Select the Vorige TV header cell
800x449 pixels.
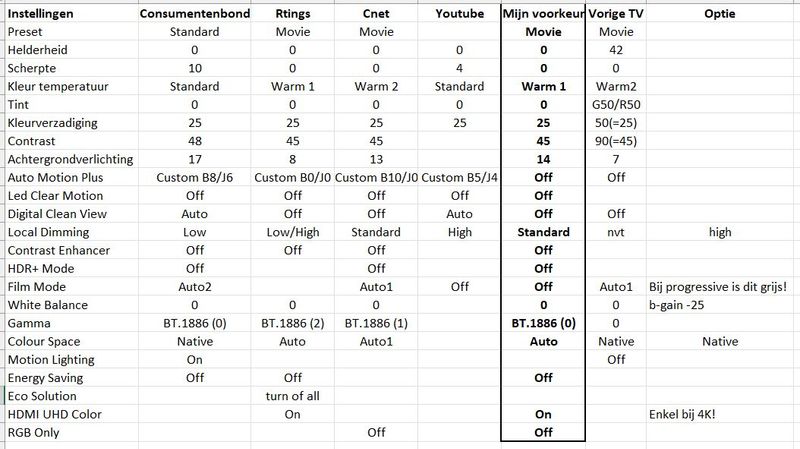tap(615, 13)
